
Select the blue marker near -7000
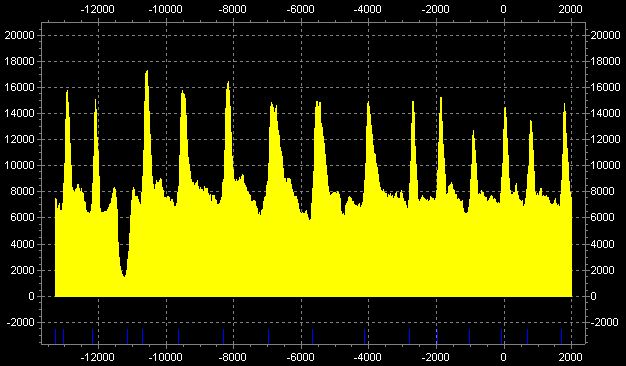click(269, 336)
